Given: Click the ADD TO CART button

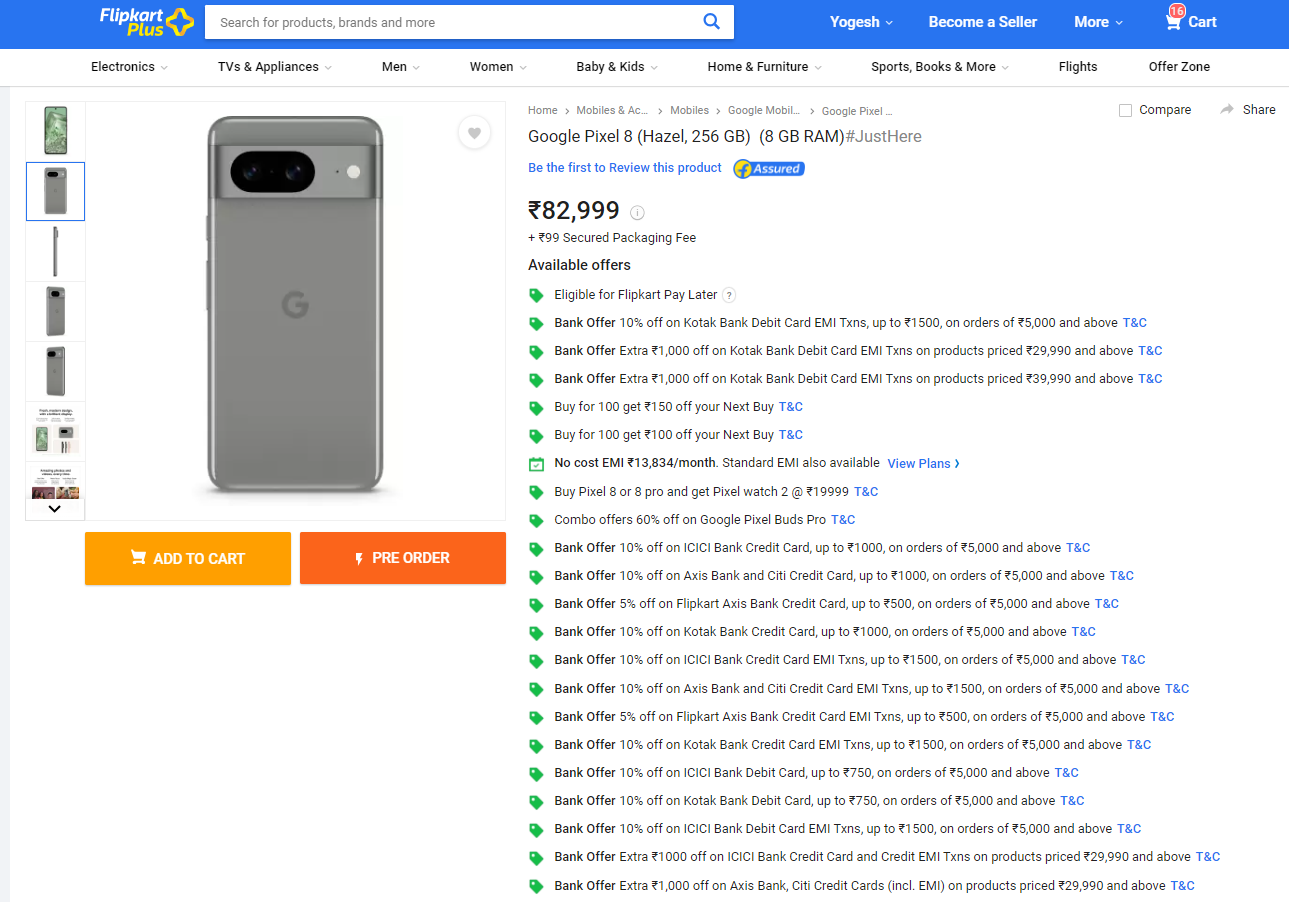Looking at the screenshot, I should coord(188,558).
